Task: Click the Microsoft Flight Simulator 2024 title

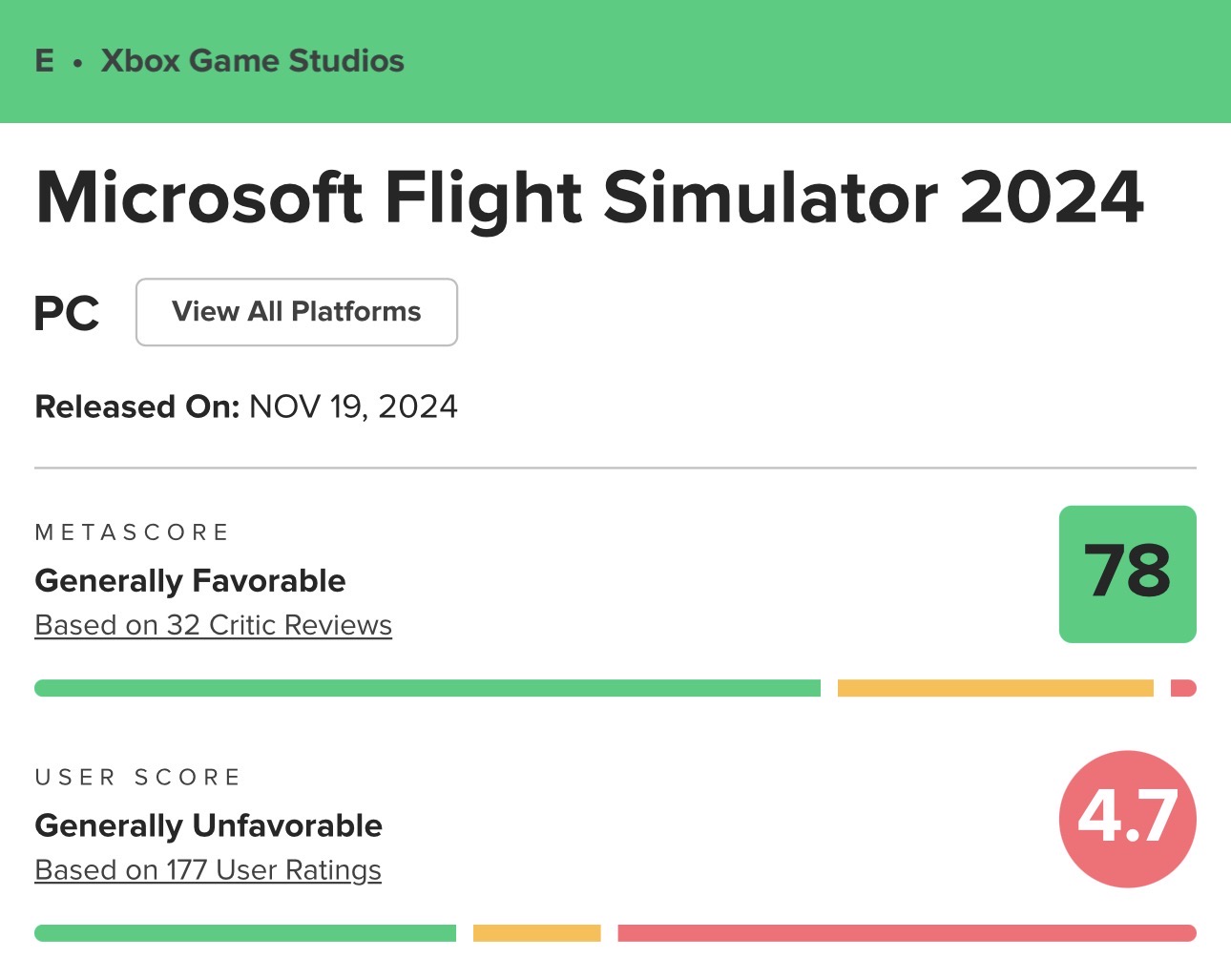Action: click(x=589, y=198)
